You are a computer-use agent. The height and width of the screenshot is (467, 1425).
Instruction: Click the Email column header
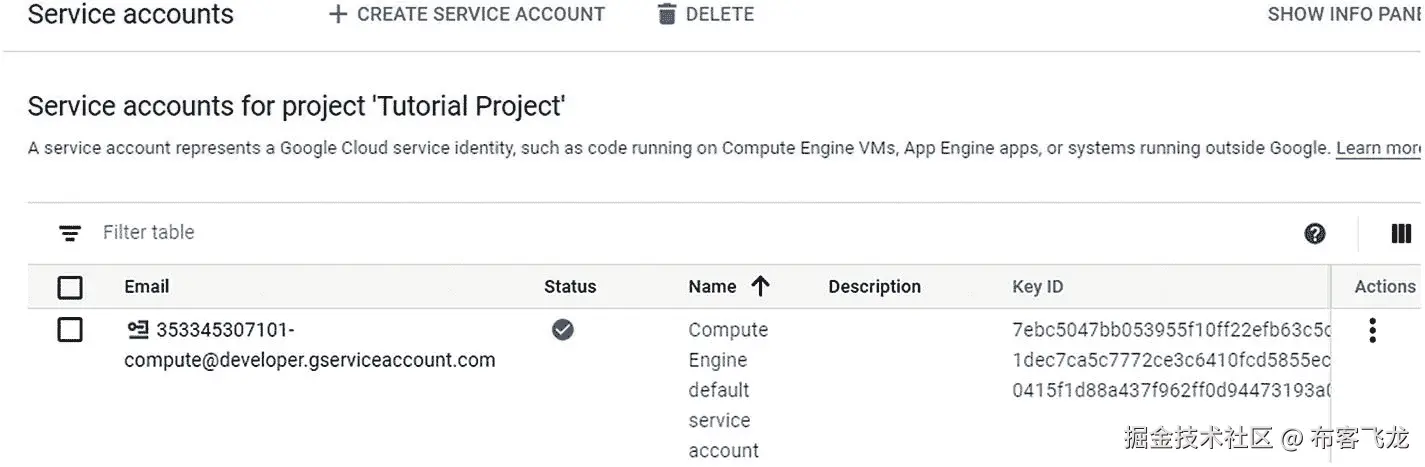pyautogui.click(x=146, y=287)
